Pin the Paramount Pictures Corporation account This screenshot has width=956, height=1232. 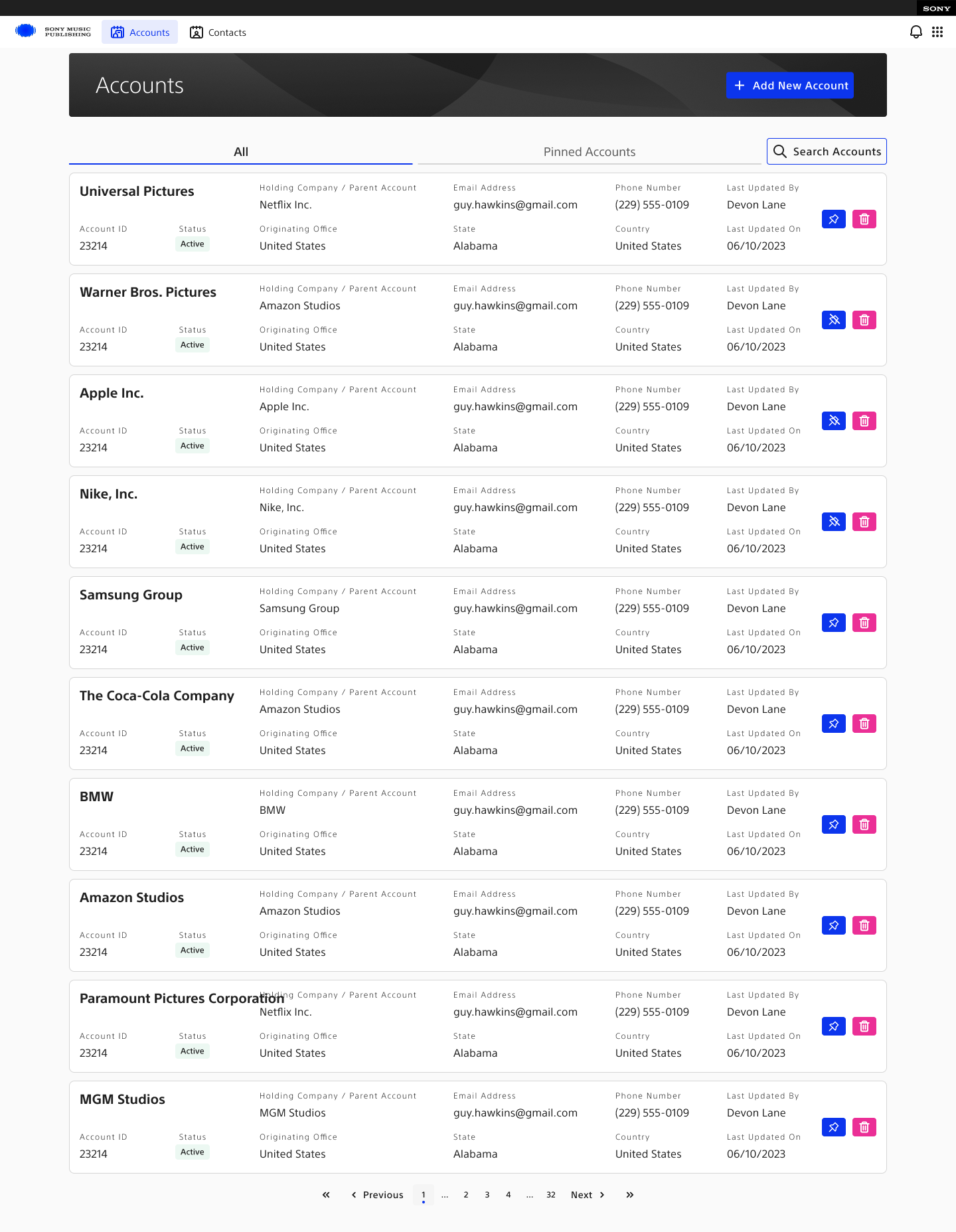click(x=834, y=1026)
